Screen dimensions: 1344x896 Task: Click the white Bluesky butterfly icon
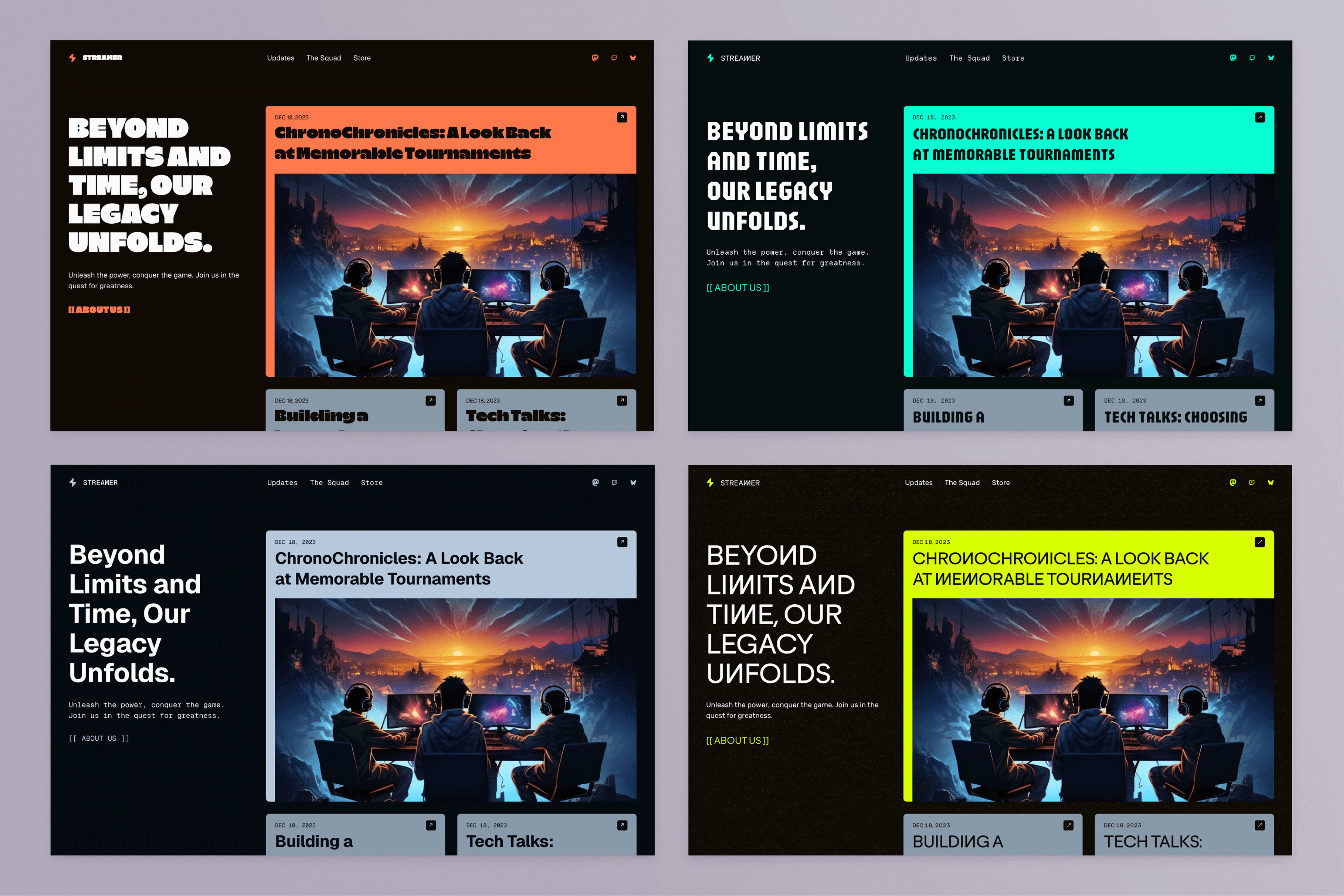point(633,482)
